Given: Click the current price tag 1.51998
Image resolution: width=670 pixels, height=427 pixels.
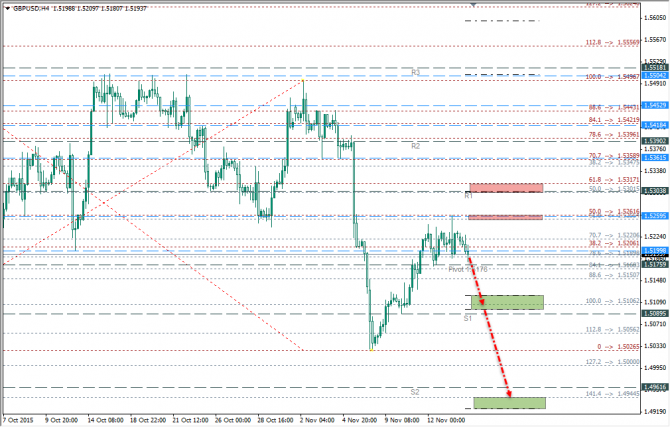Looking at the screenshot, I should pos(655,250).
